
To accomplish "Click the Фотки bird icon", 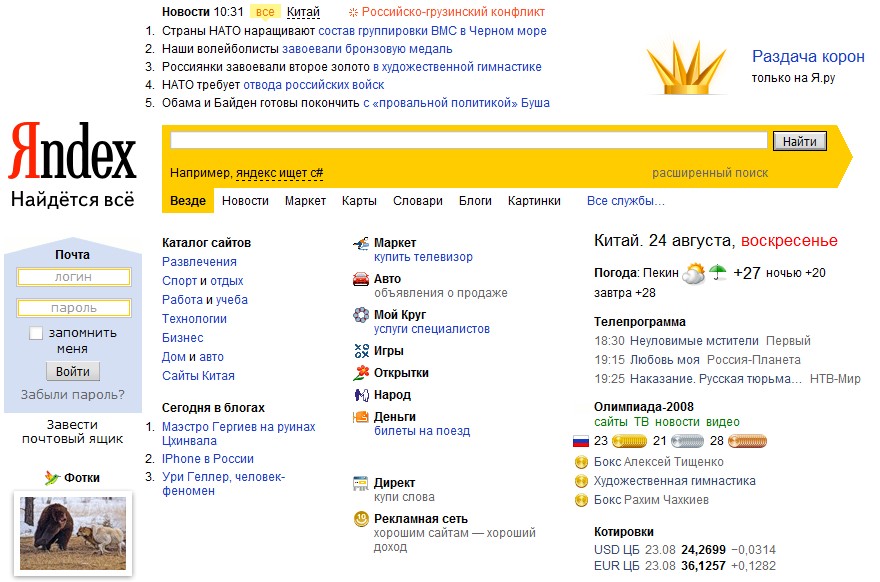I will click(52, 478).
